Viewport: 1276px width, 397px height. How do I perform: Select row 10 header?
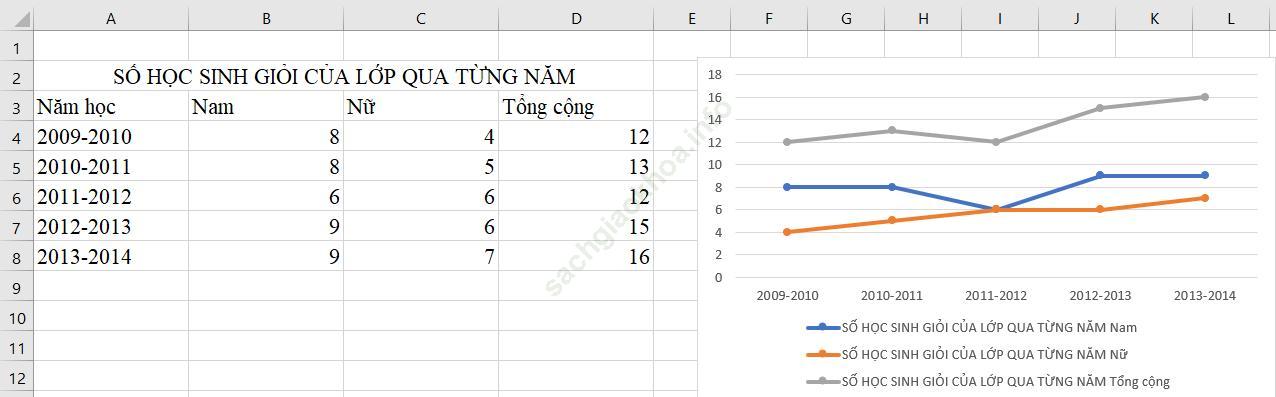[16, 317]
